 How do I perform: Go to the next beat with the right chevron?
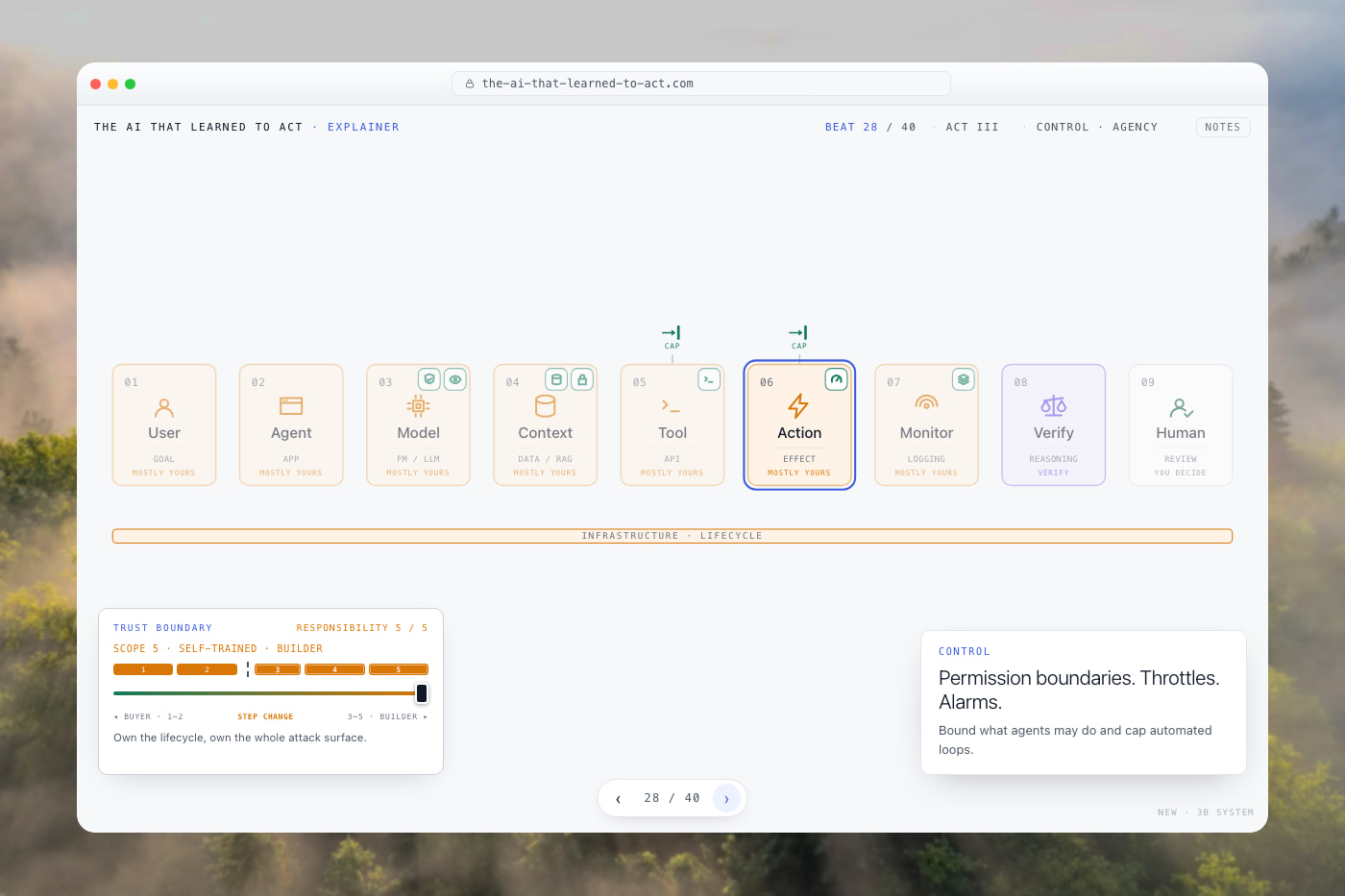click(x=726, y=798)
